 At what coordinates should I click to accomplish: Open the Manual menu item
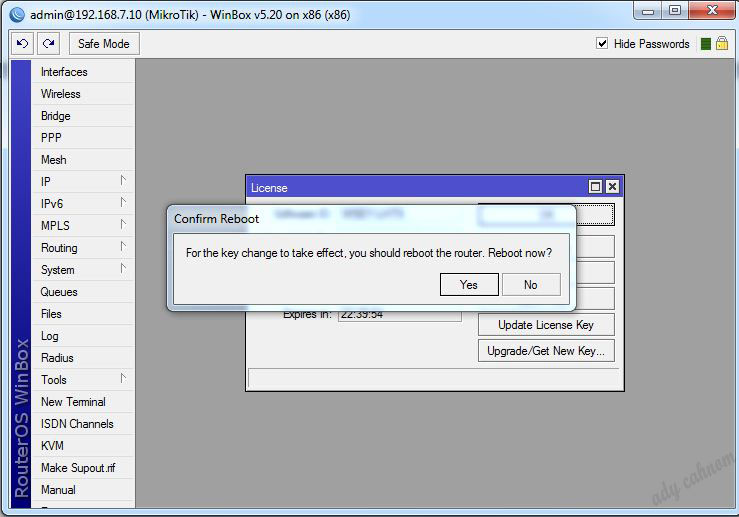click(x=83, y=490)
